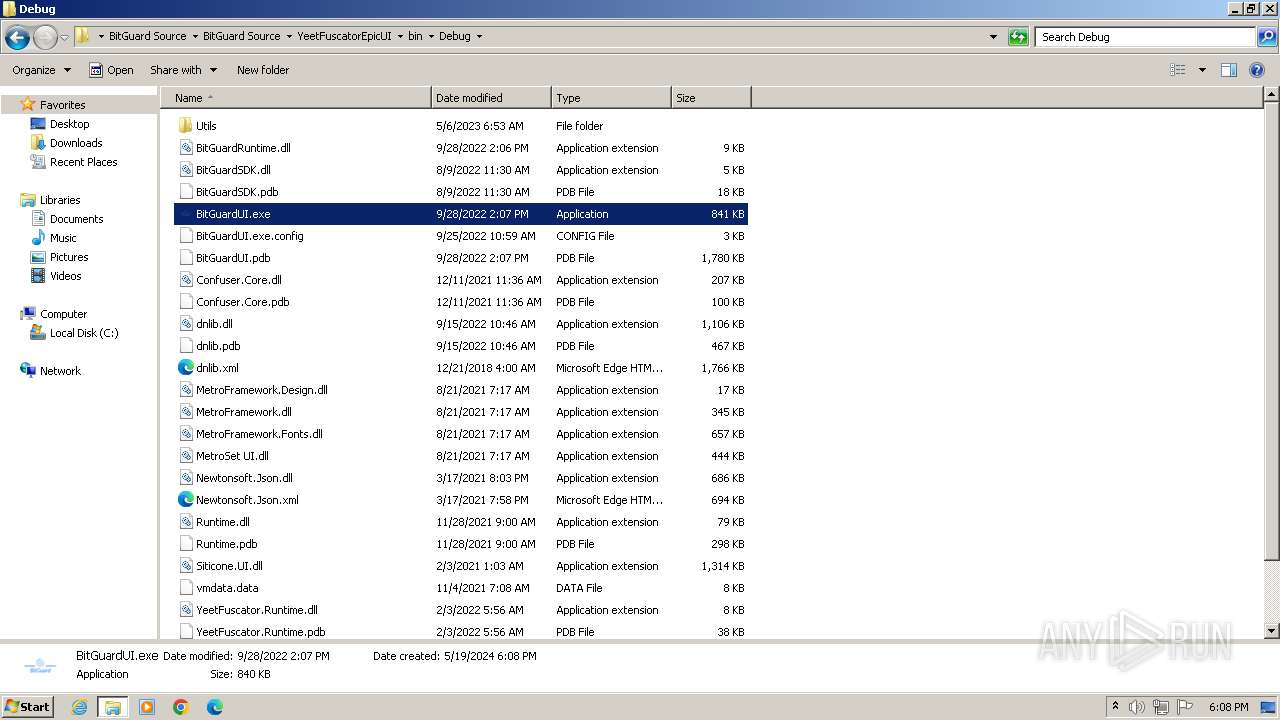Select the Favorites star icon
Screen dimensions: 1280x720
[x=28, y=105]
